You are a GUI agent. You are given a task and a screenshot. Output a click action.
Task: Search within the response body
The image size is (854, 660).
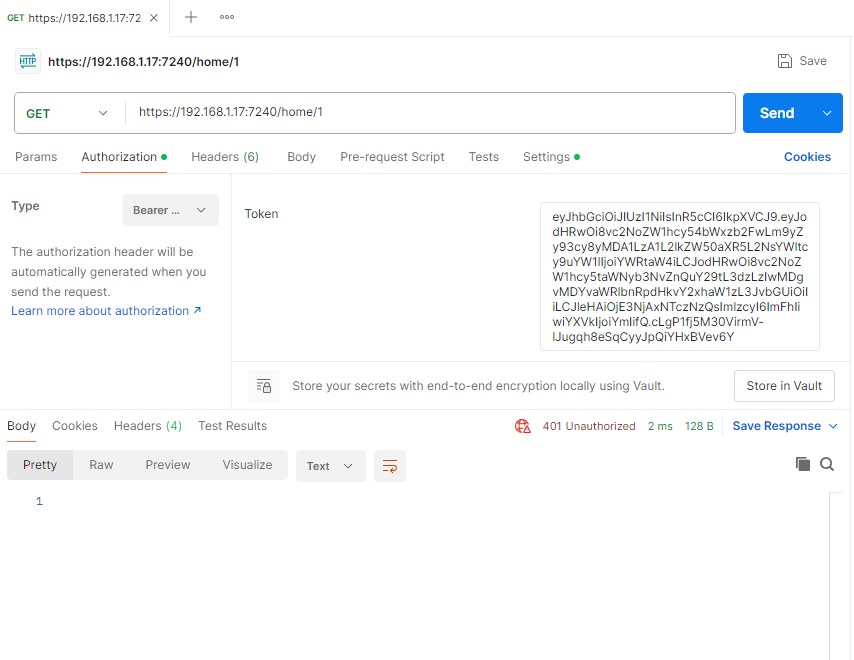(x=827, y=464)
